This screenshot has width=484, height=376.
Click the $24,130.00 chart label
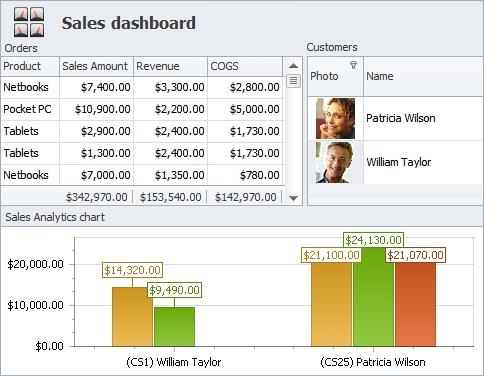[x=373, y=240]
